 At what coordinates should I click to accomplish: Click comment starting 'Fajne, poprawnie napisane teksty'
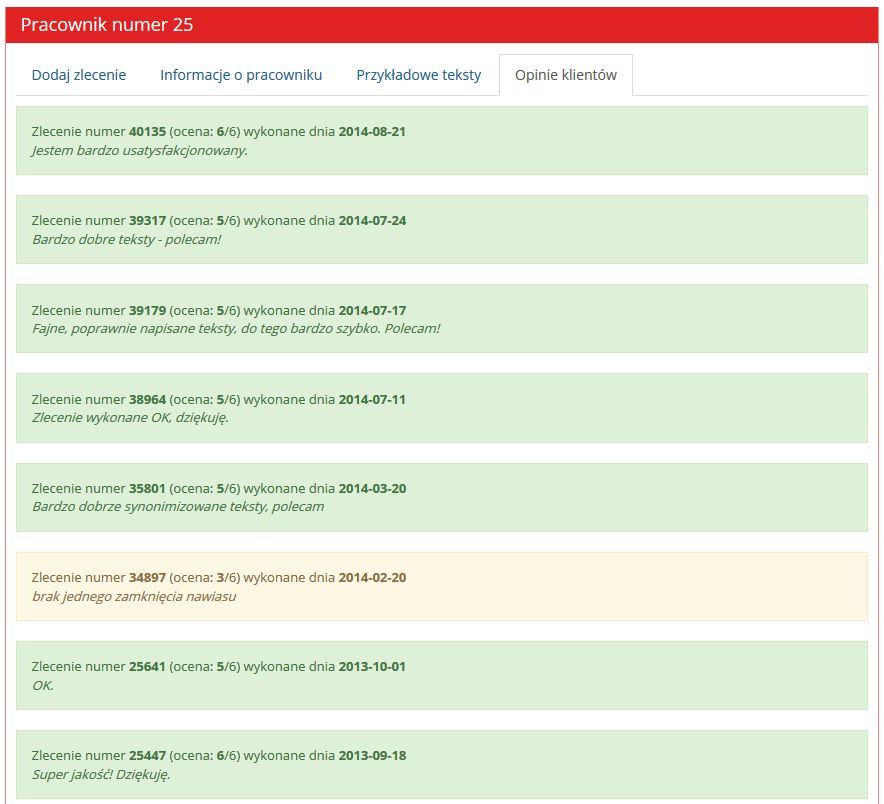point(236,329)
